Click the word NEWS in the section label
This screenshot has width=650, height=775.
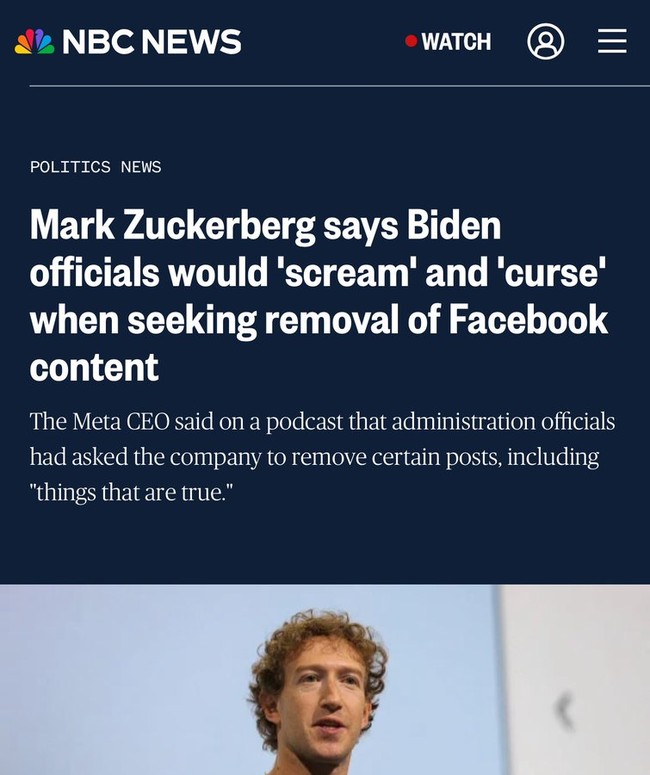point(141,167)
